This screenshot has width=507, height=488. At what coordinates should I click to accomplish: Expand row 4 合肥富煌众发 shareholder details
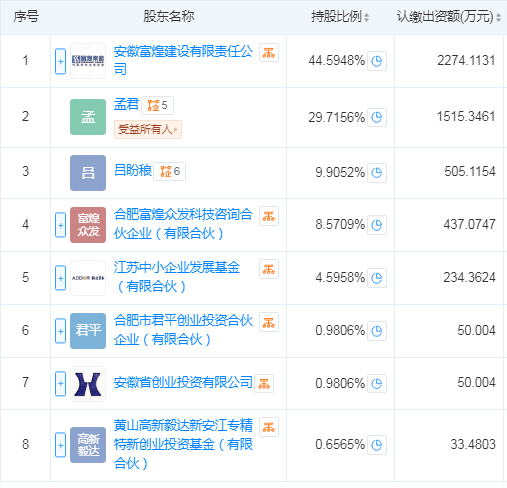tap(60, 225)
